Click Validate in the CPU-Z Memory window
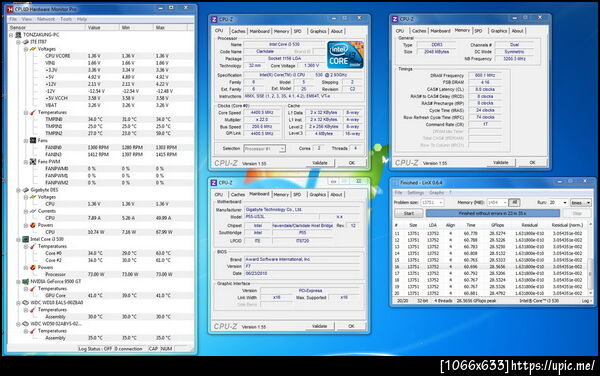 tap(501, 163)
